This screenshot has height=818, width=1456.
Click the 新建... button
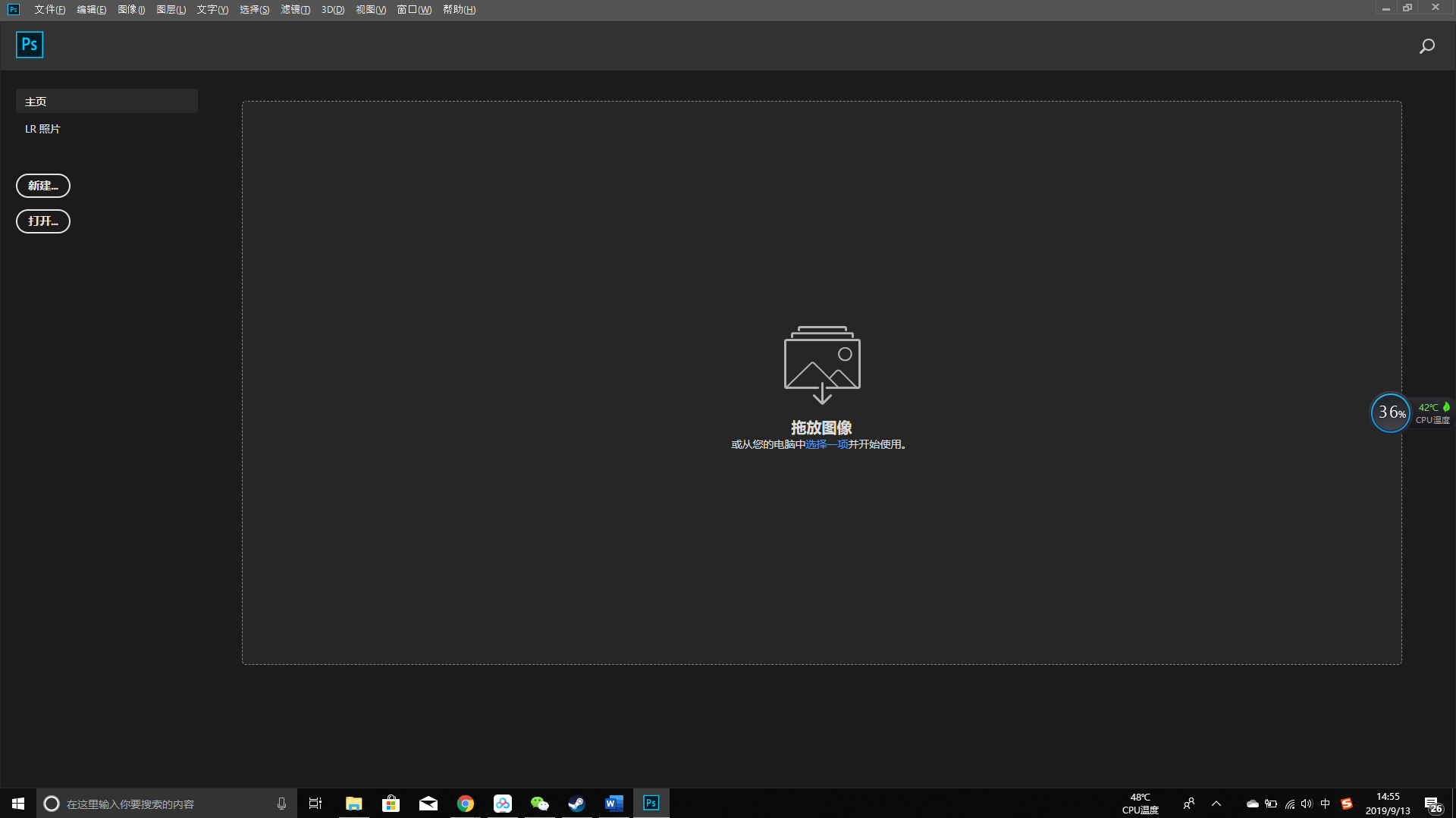43,186
